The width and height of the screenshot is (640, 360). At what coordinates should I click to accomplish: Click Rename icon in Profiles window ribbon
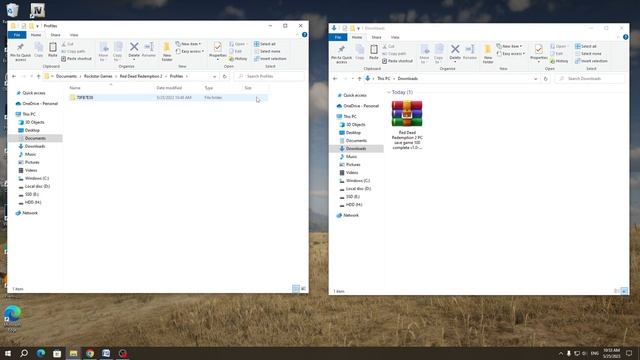(x=149, y=50)
